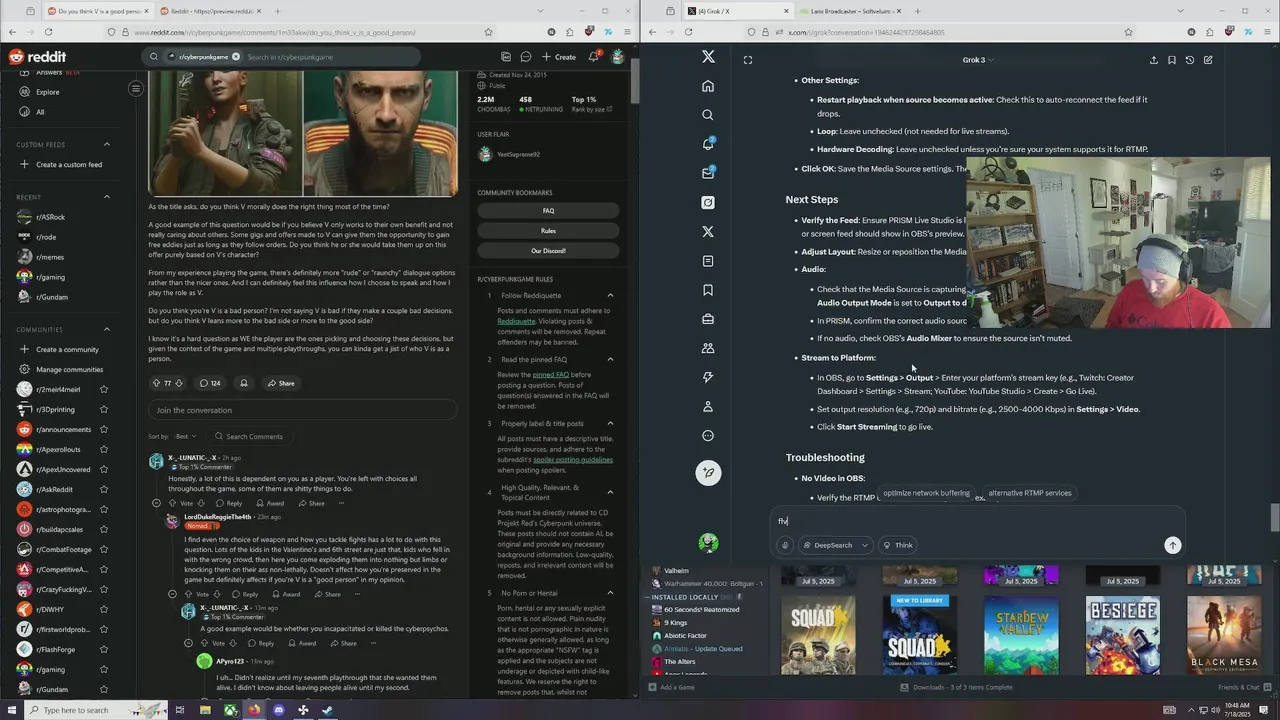This screenshot has height=720, width=1280.
Task: Open r/ASRock from Recent list
Action: (x=50, y=217)
